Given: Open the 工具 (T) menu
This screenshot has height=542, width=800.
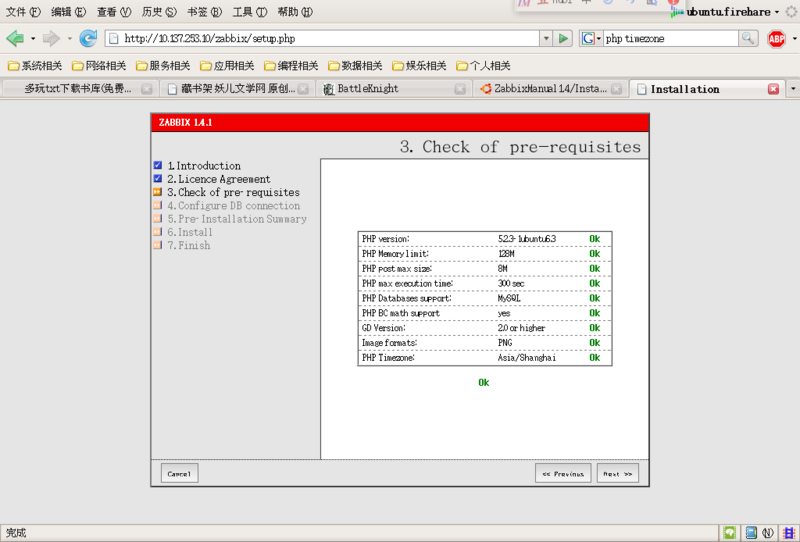Looking at the screenshot, I should [x=249, y=12].
